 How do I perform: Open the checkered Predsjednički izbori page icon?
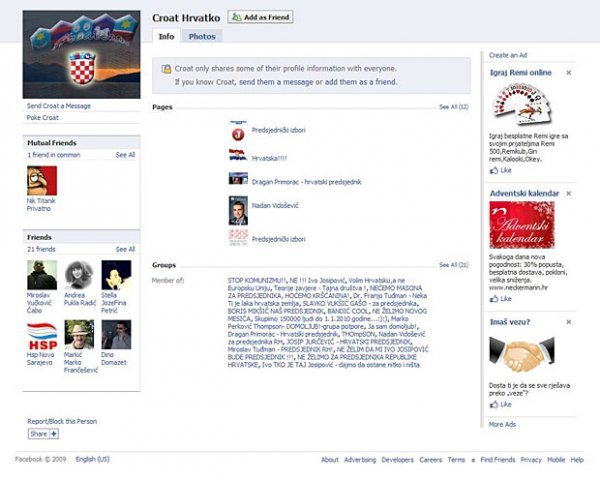[x=238, y=238]
